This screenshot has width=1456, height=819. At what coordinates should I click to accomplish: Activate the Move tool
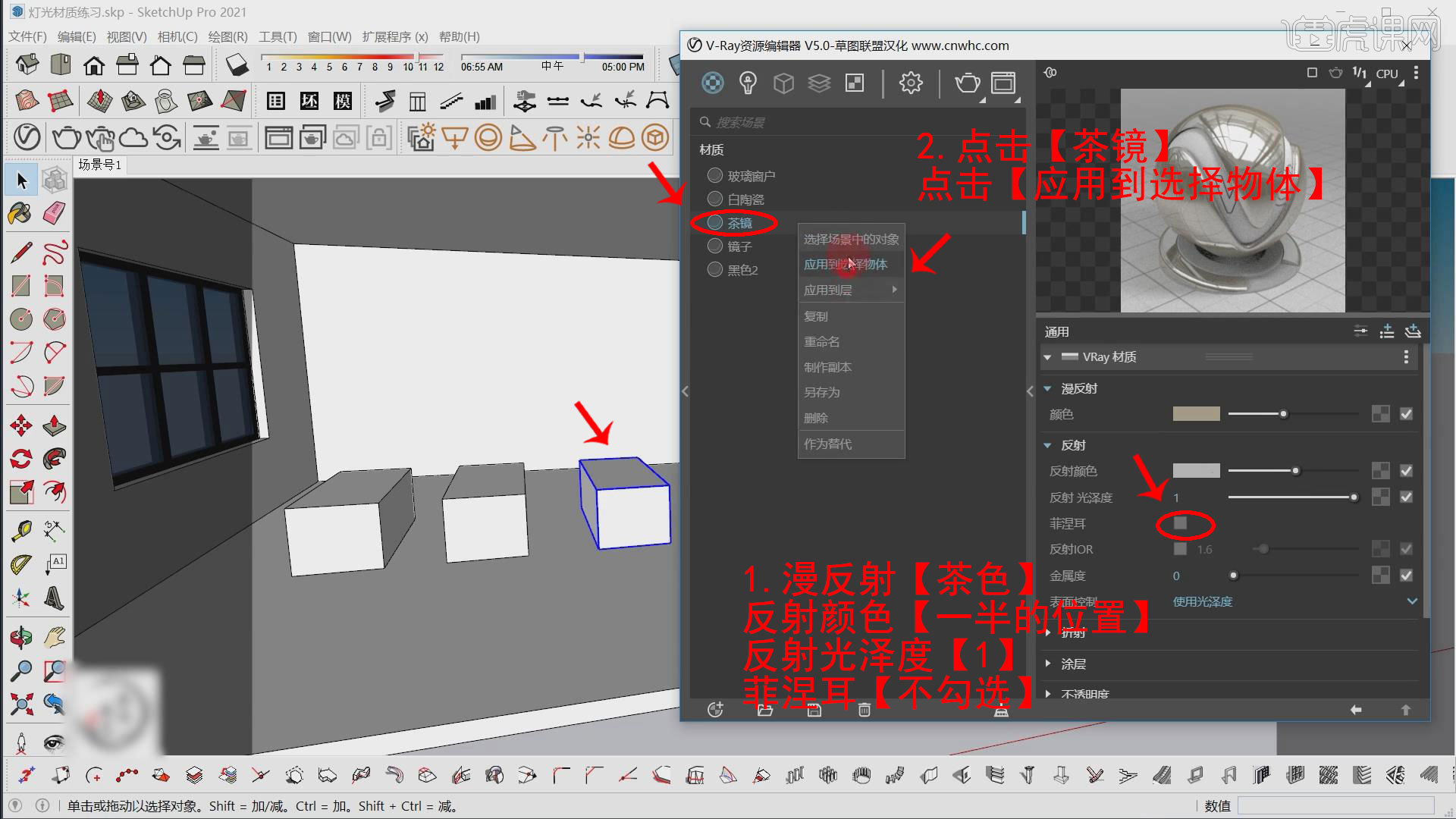(21, 425)
